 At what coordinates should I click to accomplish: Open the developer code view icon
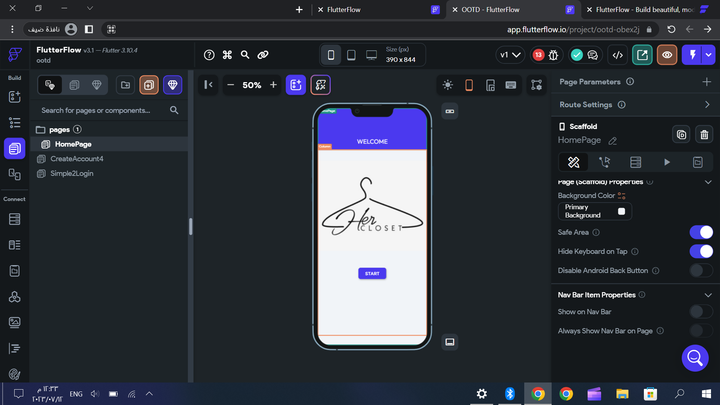[x=618, y=55]
